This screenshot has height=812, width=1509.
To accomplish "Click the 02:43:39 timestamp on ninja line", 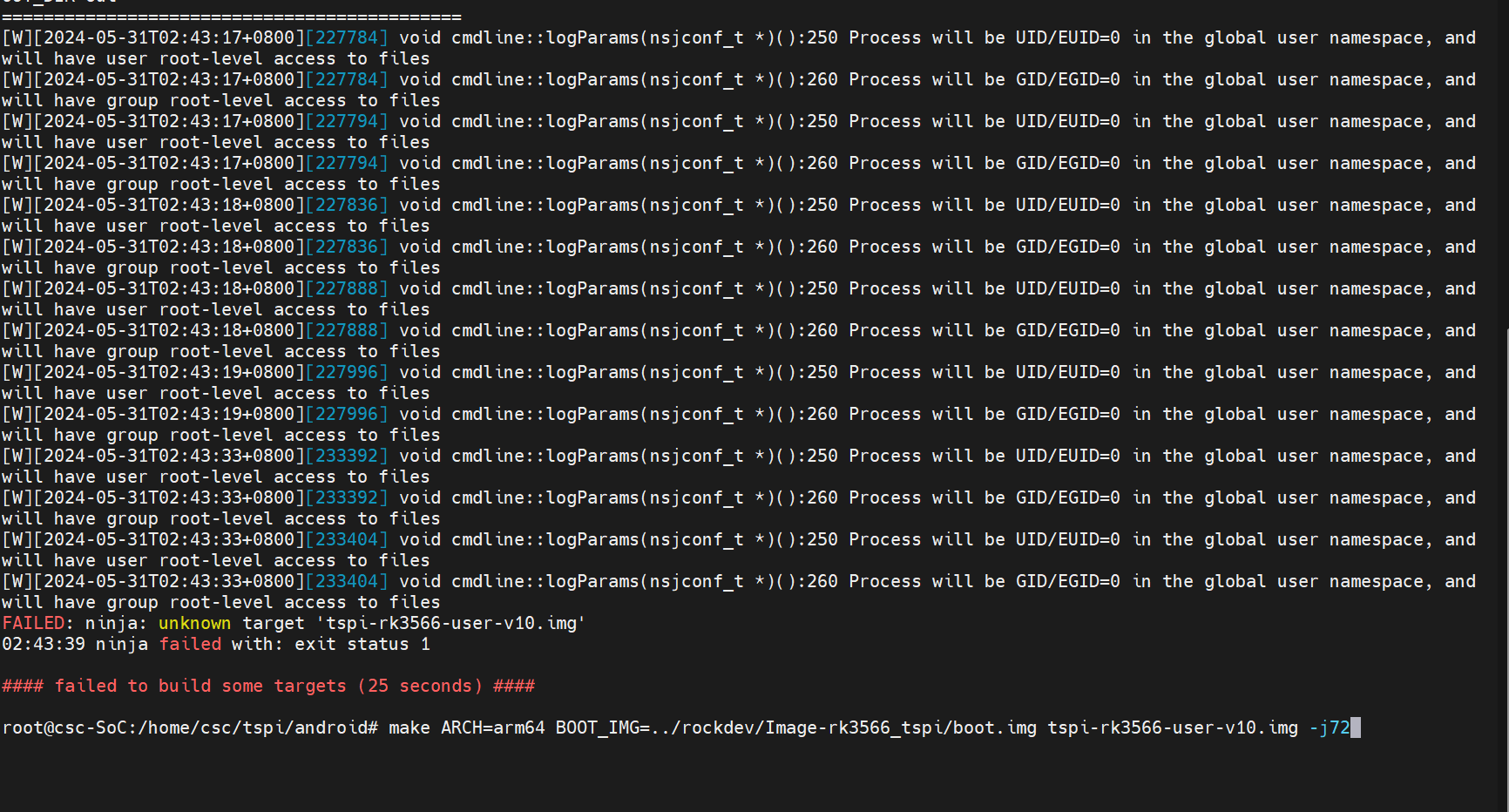I will point(44,644).
